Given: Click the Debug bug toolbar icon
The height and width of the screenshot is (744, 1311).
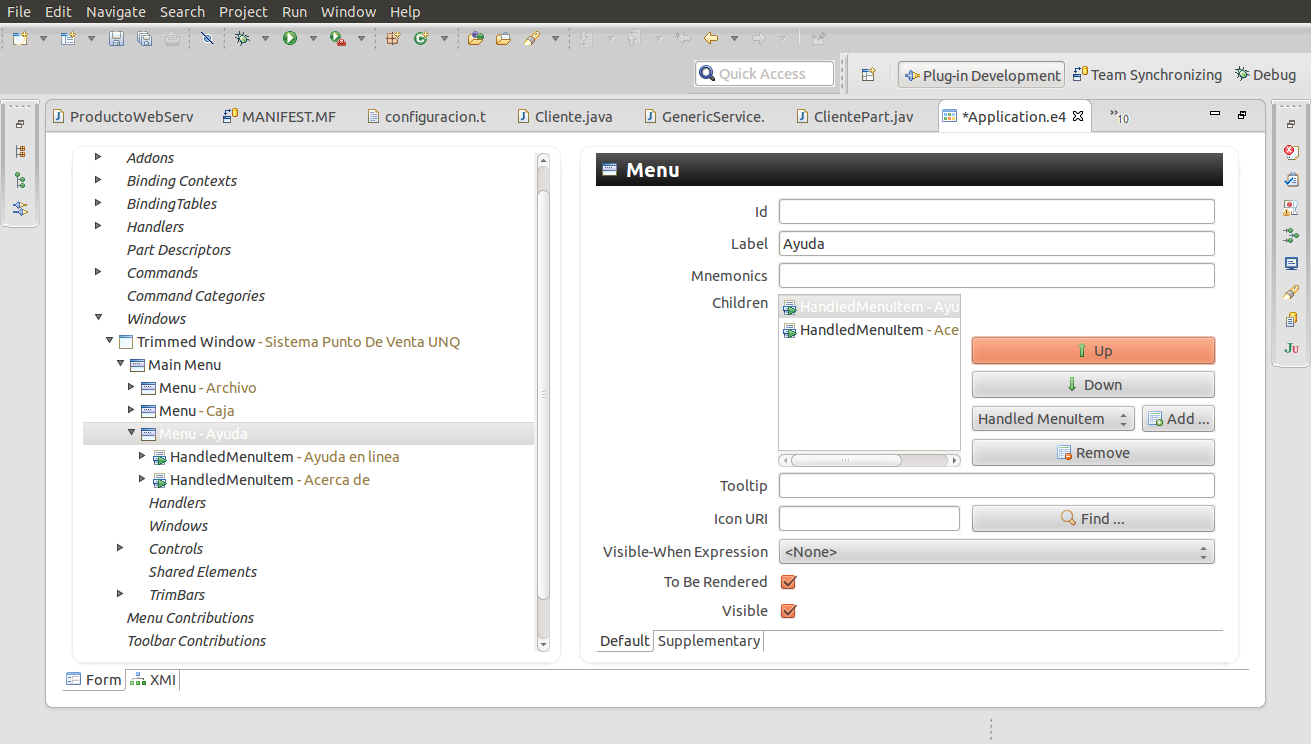Looking at the screenshot, I should [x=242, y=39].
